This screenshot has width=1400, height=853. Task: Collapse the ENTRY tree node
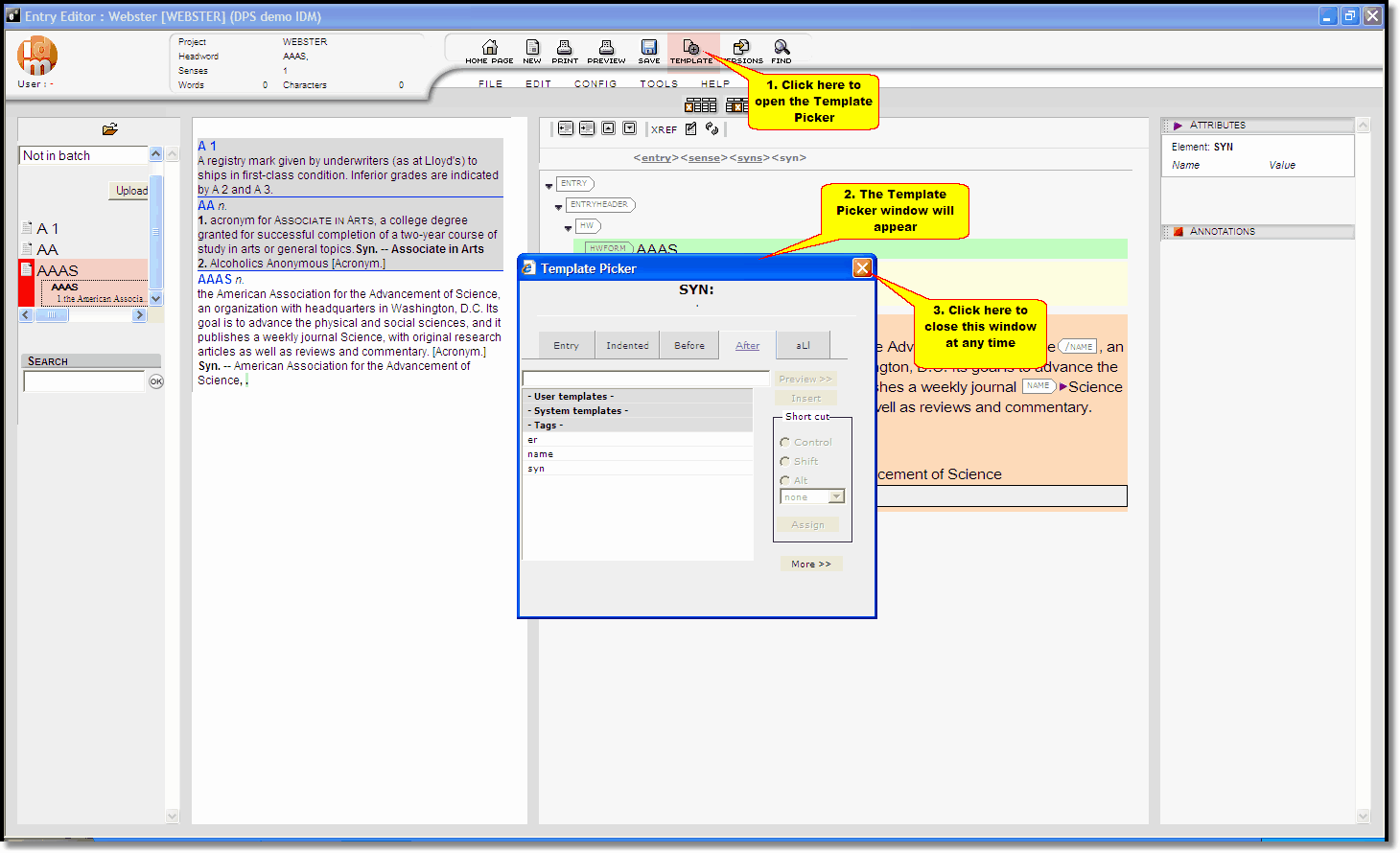tap(548, 186)
